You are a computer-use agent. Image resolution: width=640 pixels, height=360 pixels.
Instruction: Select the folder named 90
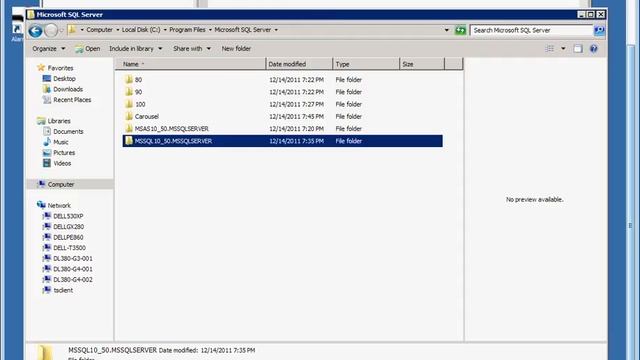coord(138,92)
